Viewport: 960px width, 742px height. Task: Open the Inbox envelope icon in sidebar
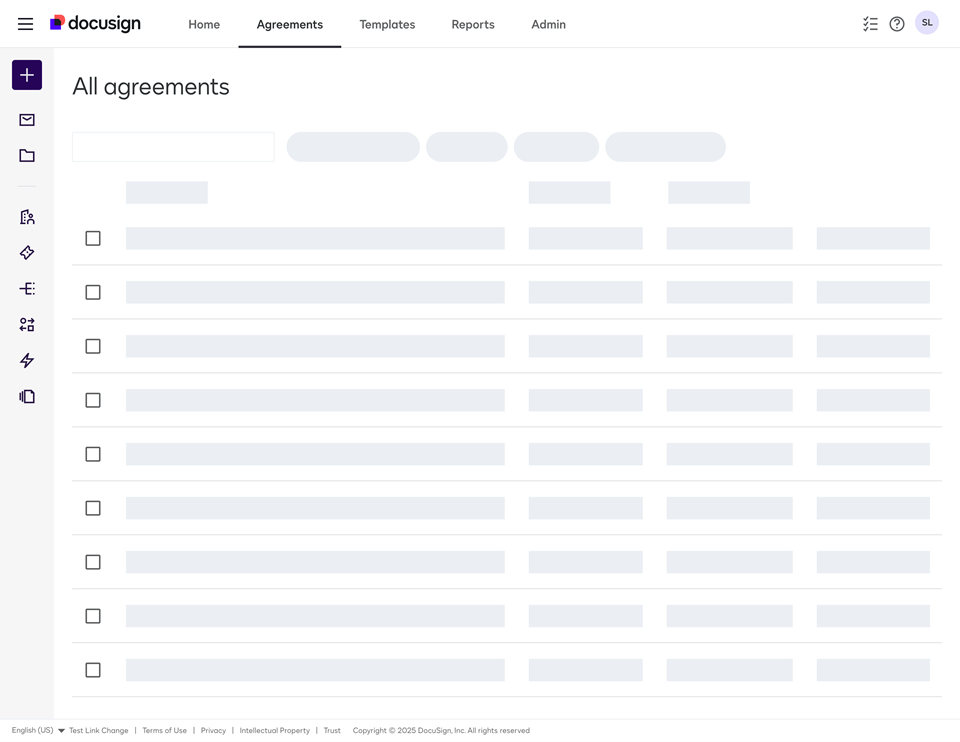[x=27, y=119]
